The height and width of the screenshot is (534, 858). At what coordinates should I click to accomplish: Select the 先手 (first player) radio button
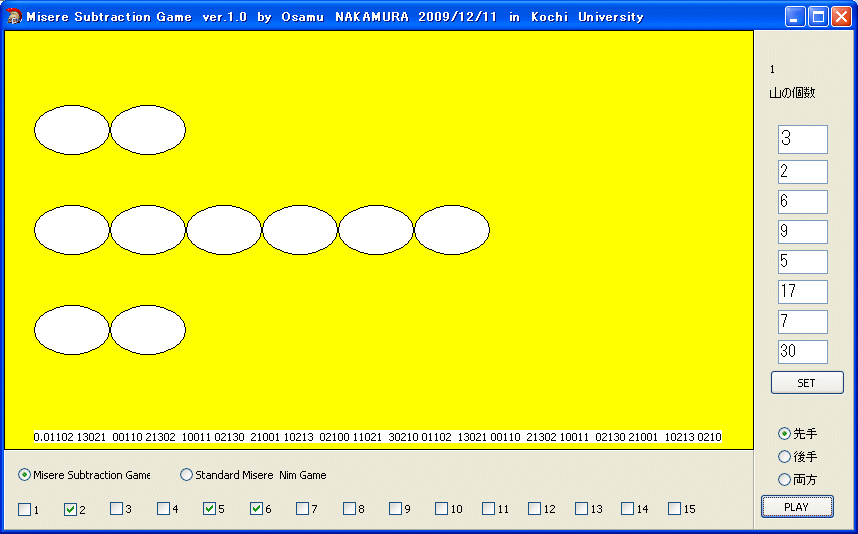[785, 433]
